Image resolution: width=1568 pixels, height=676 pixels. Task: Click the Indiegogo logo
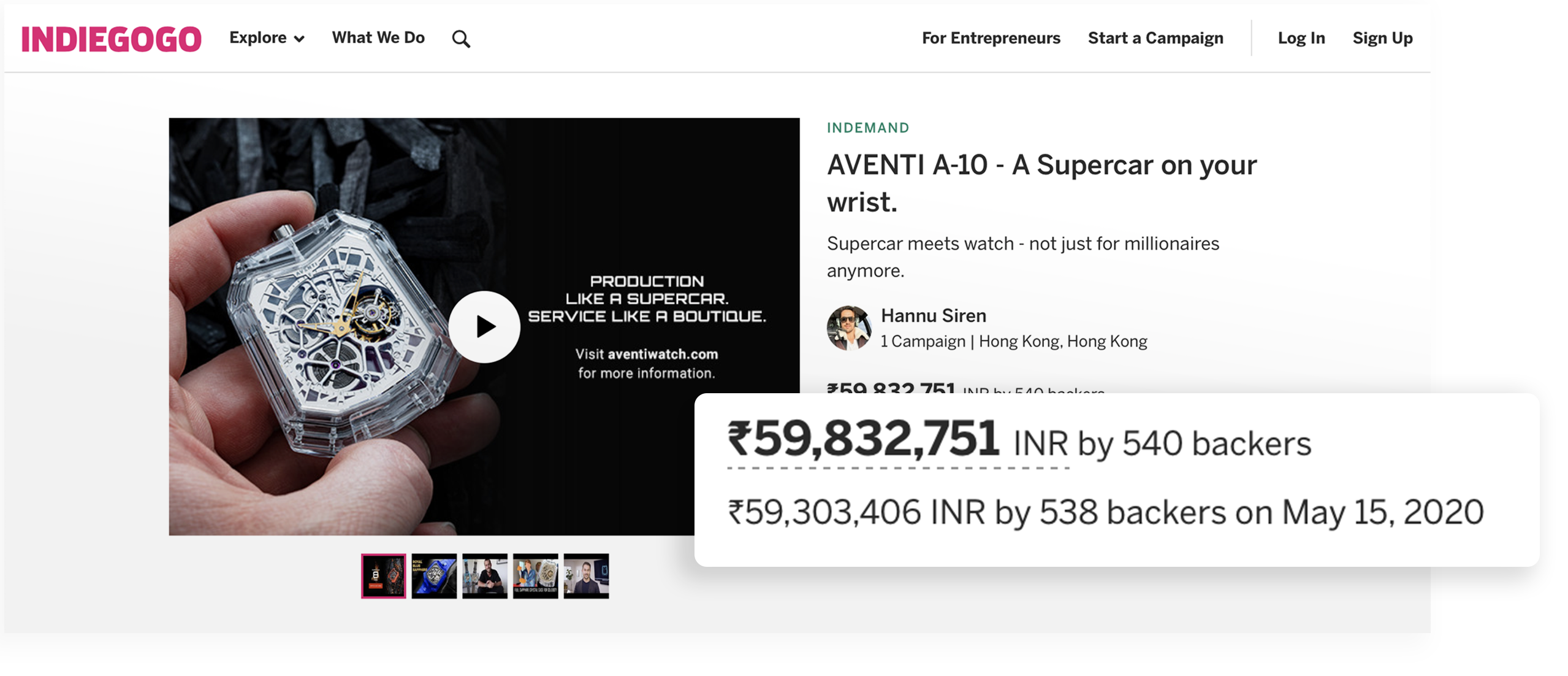(111, 39)
